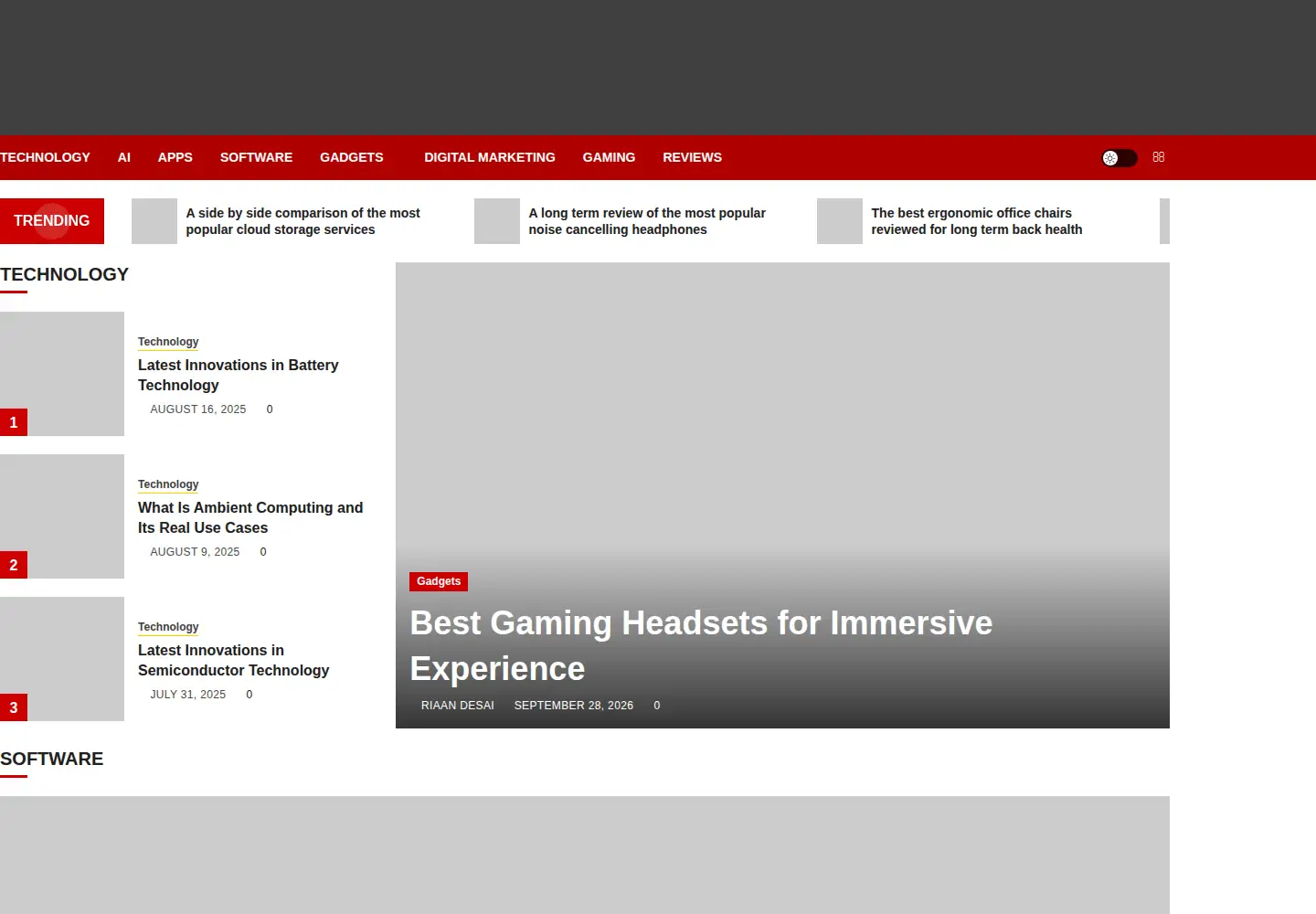Image resolution: width=1316 pixels, height=914 pixels.
Task: Open the noise cancelling headphones review
Action: click(x=647, y=221)
